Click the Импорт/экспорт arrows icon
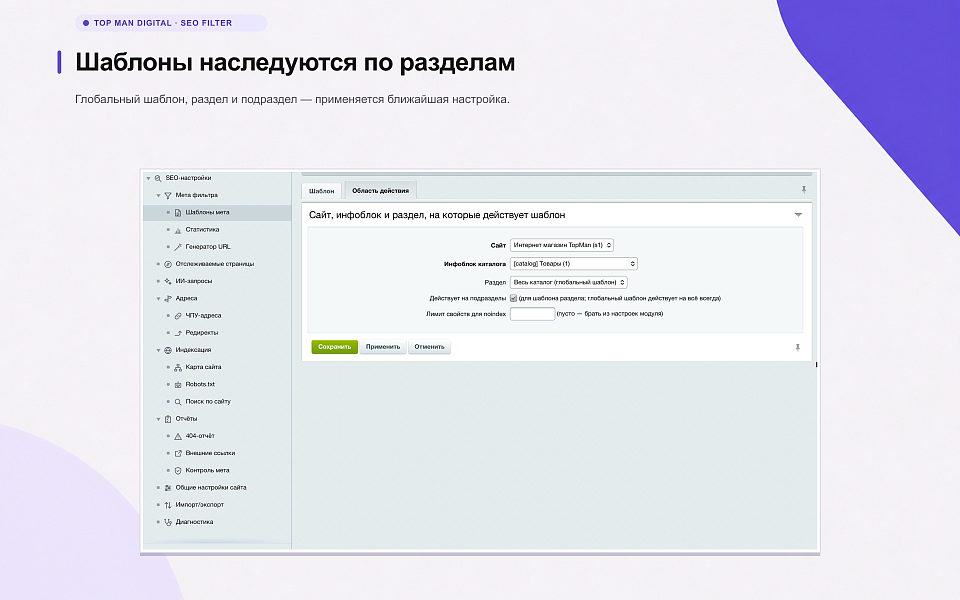The image size is (960, 600). [x=168, y=505]
